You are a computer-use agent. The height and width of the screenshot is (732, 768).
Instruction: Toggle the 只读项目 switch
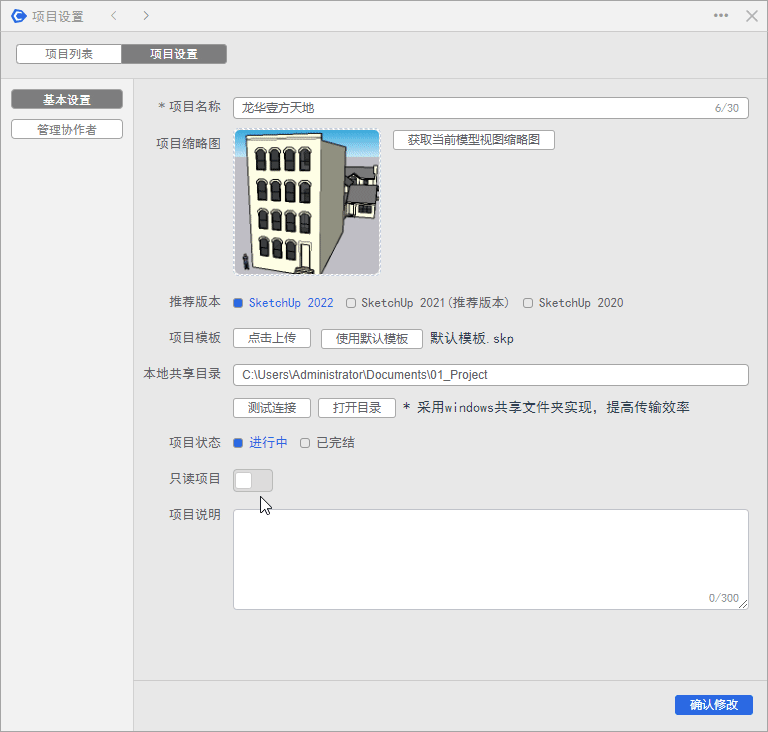(x=252, y=481)
